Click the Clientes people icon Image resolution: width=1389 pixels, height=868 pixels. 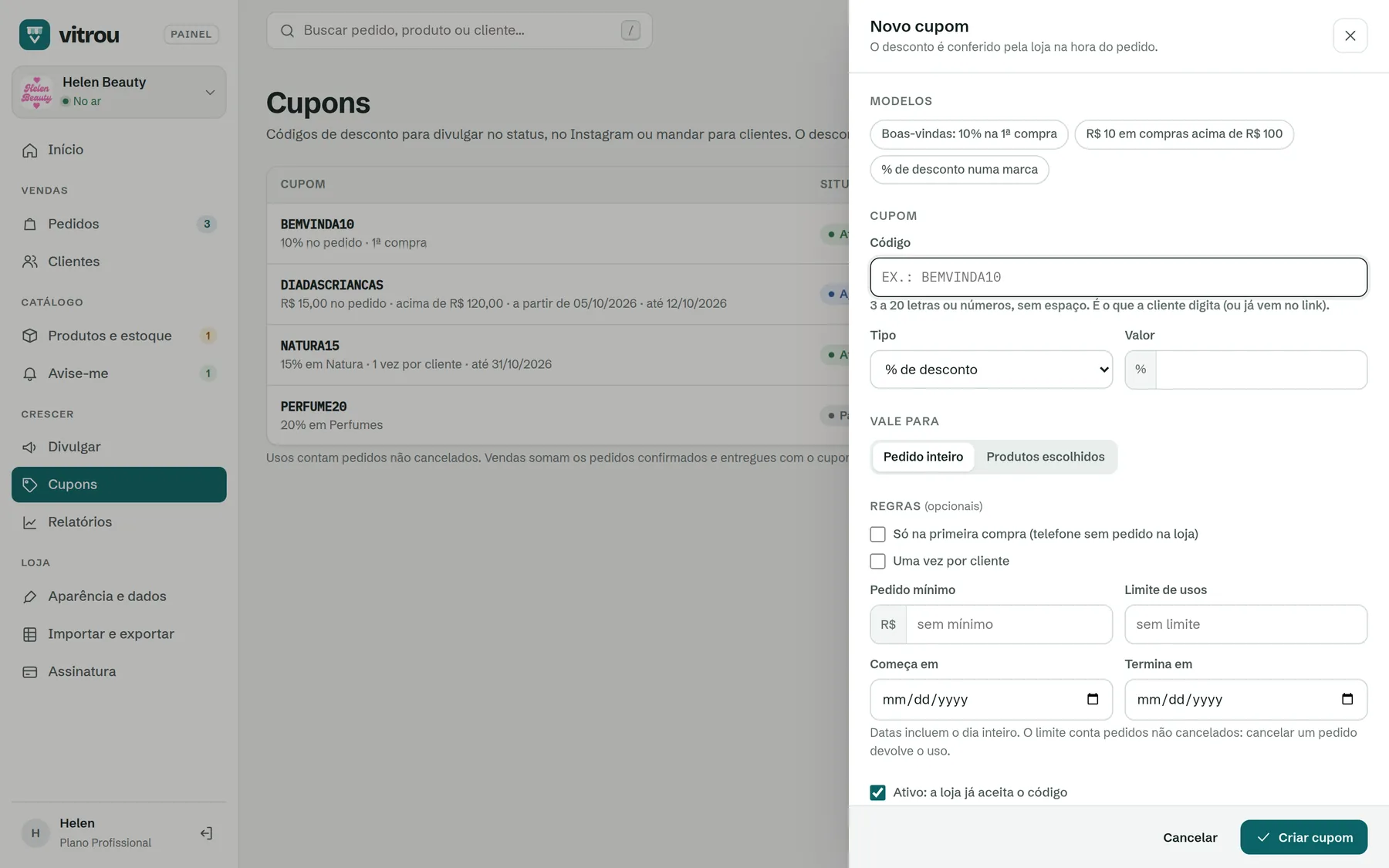[30, 262]
